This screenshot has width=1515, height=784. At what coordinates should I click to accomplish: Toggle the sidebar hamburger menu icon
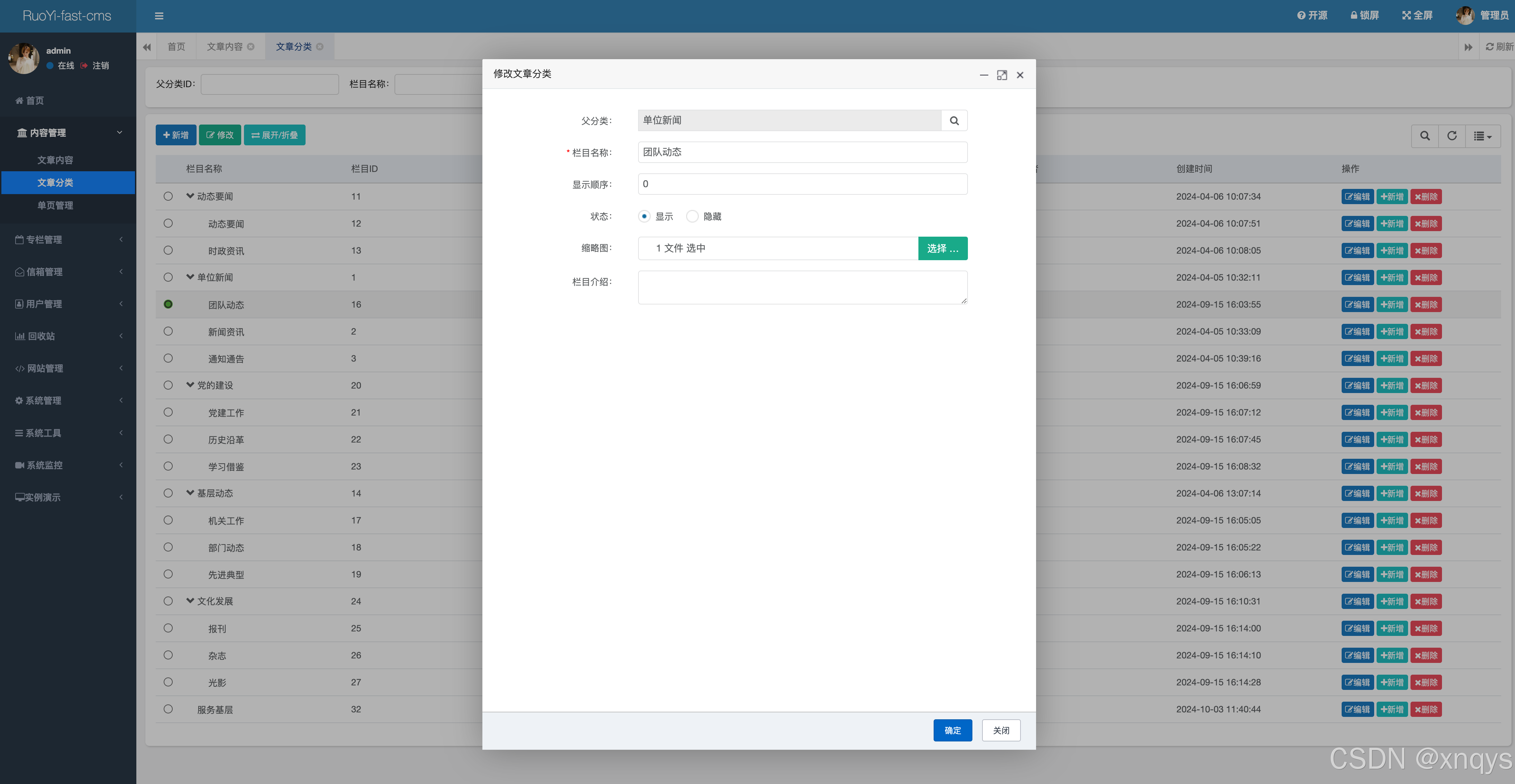pyautogui.click(x=159, y=16)
